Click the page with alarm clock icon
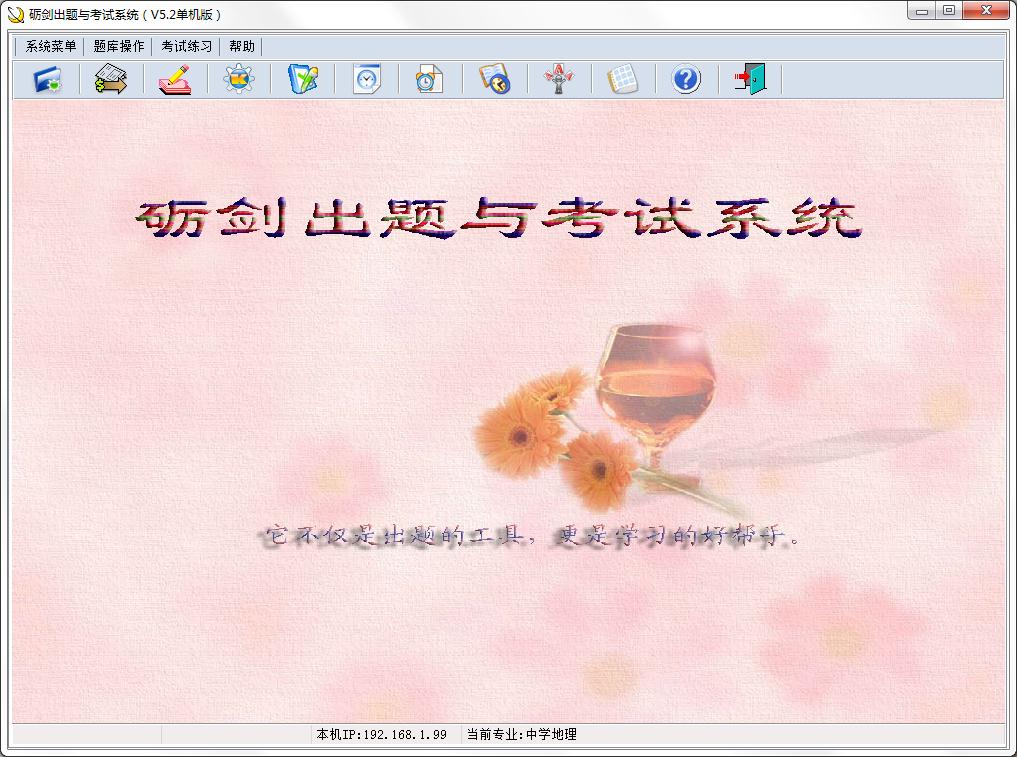The height and width of the screenshot is (757, 1017). [429, 80]
